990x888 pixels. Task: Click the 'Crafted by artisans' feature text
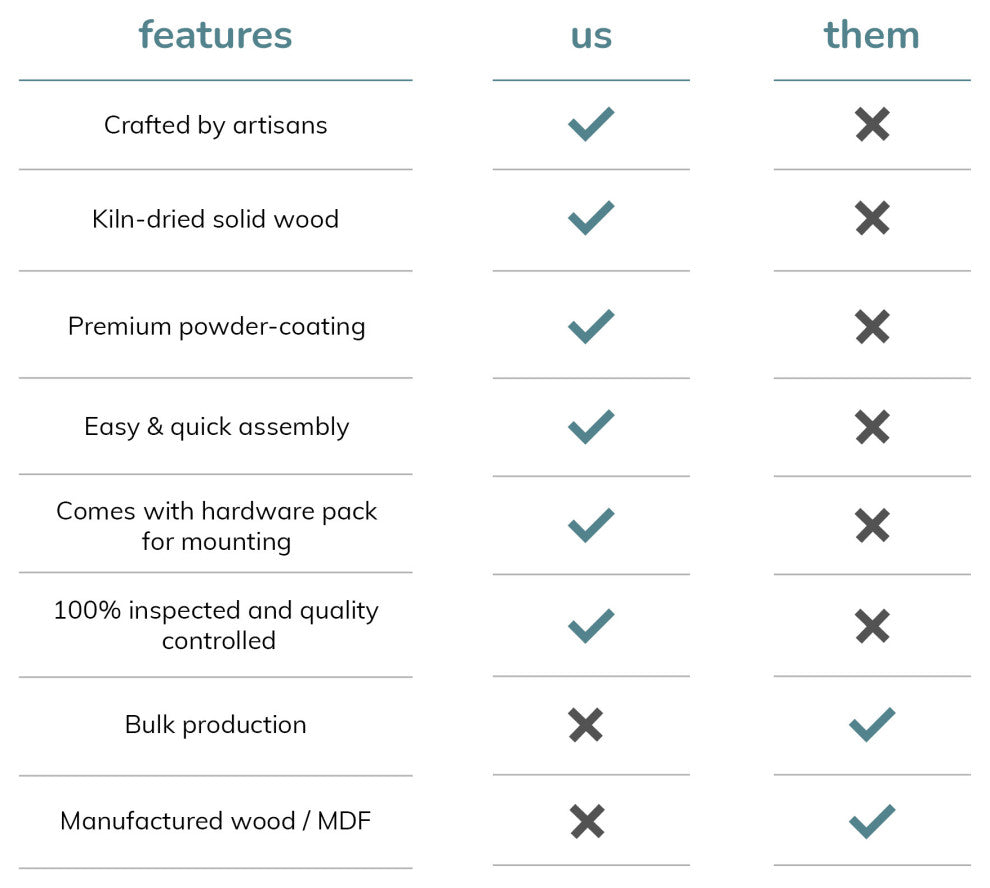tap(215, 125)
